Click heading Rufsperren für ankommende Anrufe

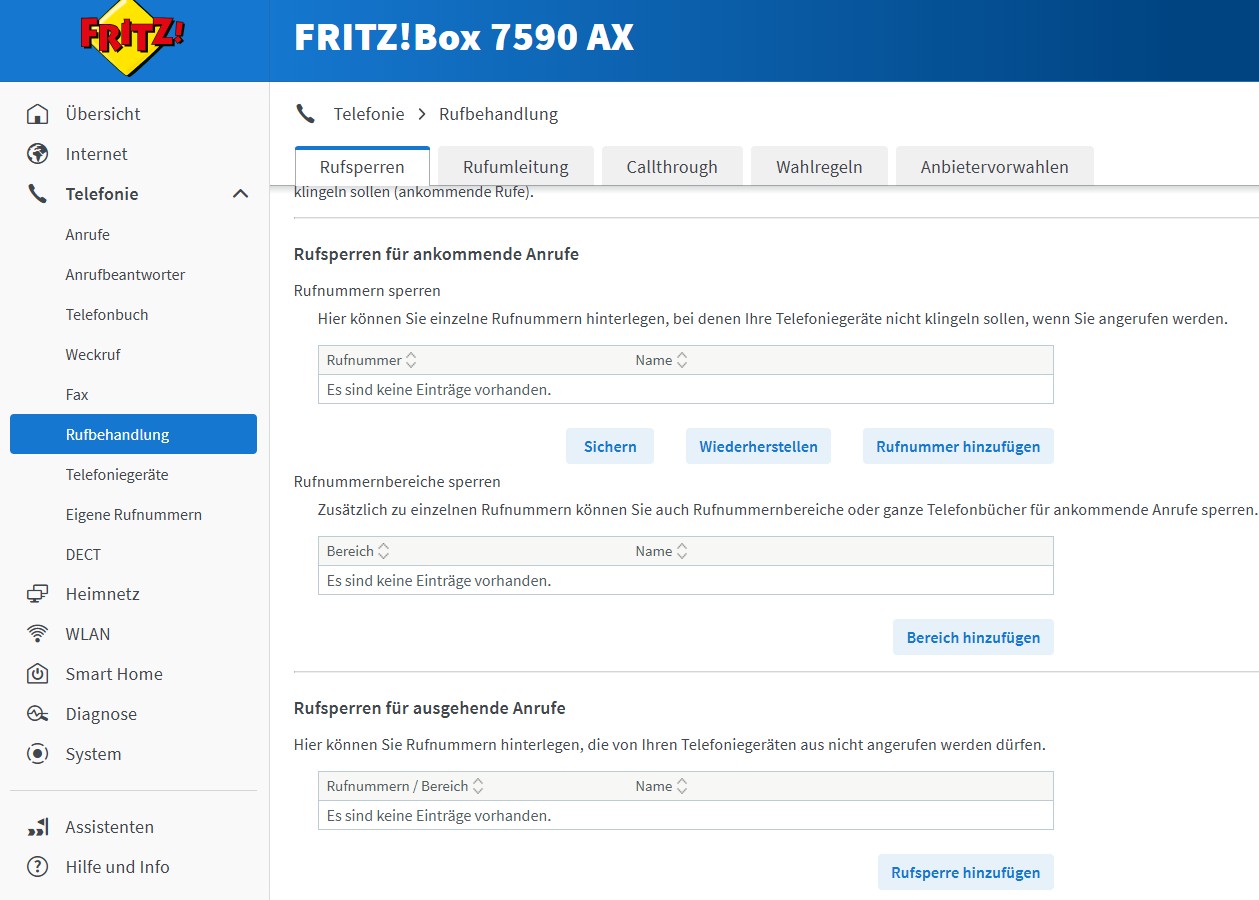(x=436, y=254)
